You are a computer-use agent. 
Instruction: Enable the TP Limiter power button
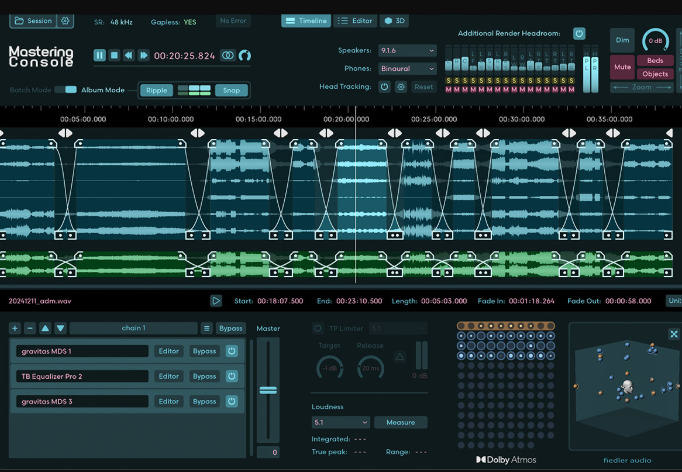(x=318, y=328)
